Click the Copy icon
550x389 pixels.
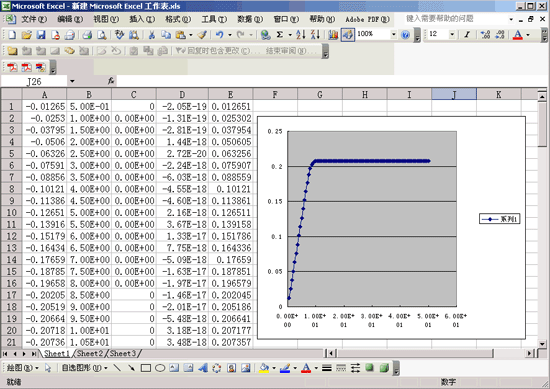166,35
